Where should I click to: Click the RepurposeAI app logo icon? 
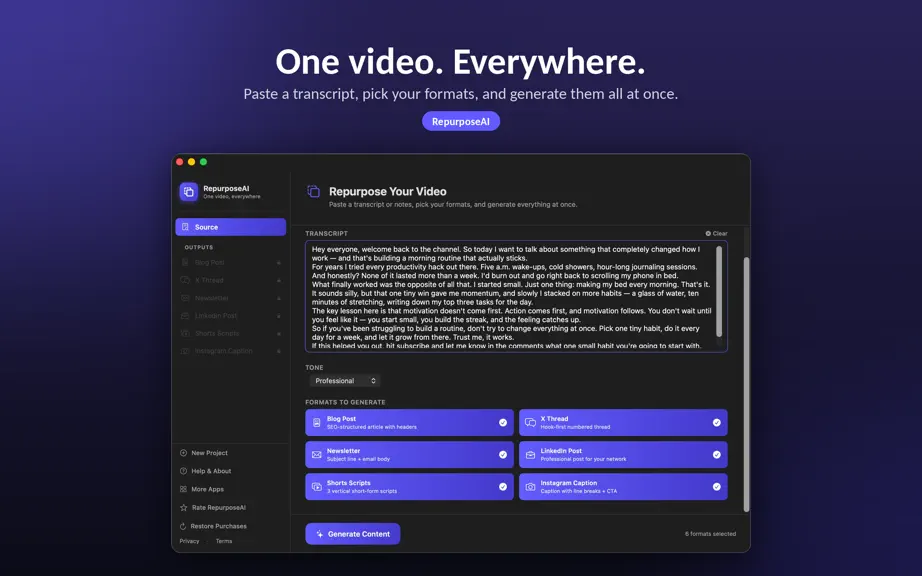pyautogui.click(x=189, y=192)
